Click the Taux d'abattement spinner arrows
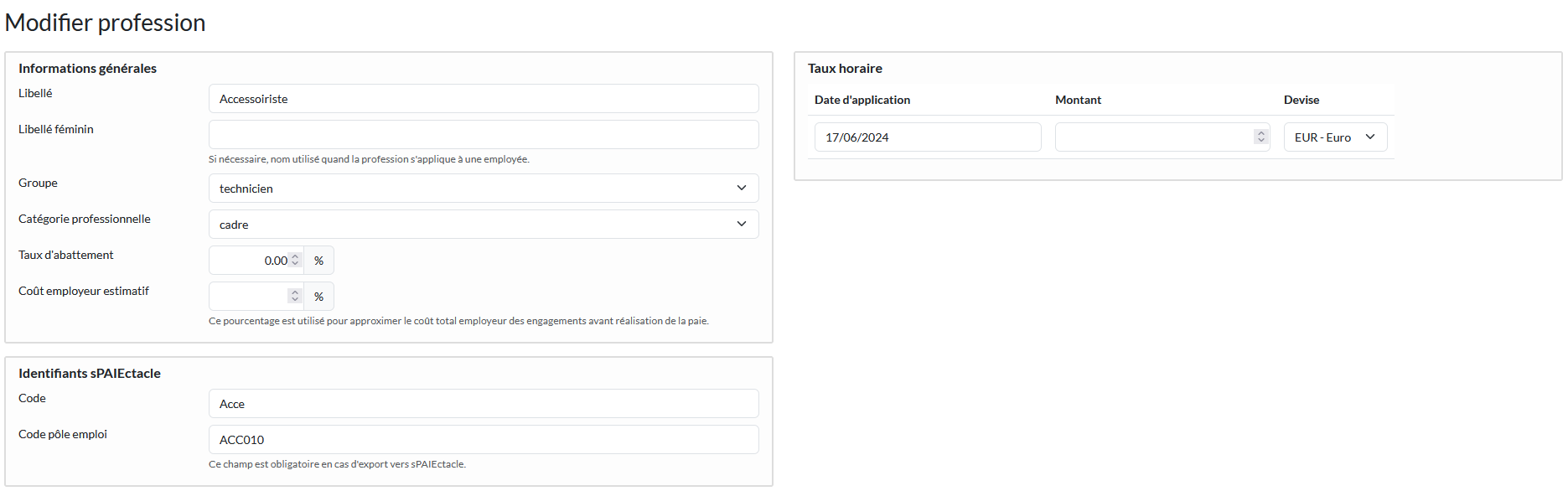 (x=295, y=261)
